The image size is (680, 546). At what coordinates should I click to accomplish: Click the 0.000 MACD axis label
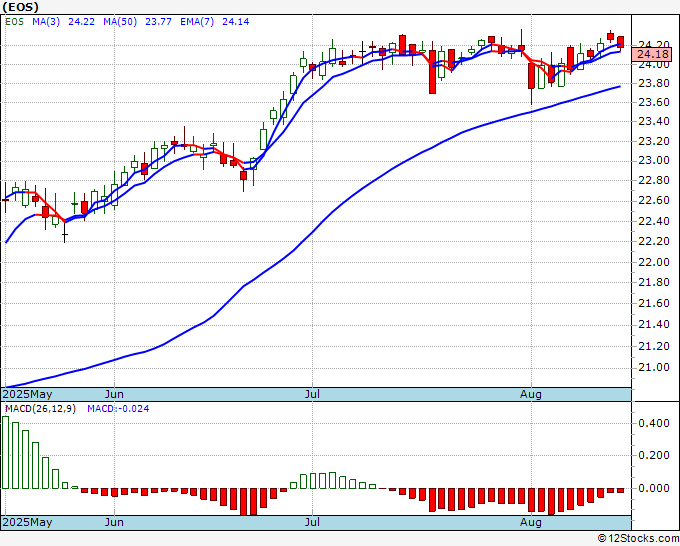tap(654, 488)
